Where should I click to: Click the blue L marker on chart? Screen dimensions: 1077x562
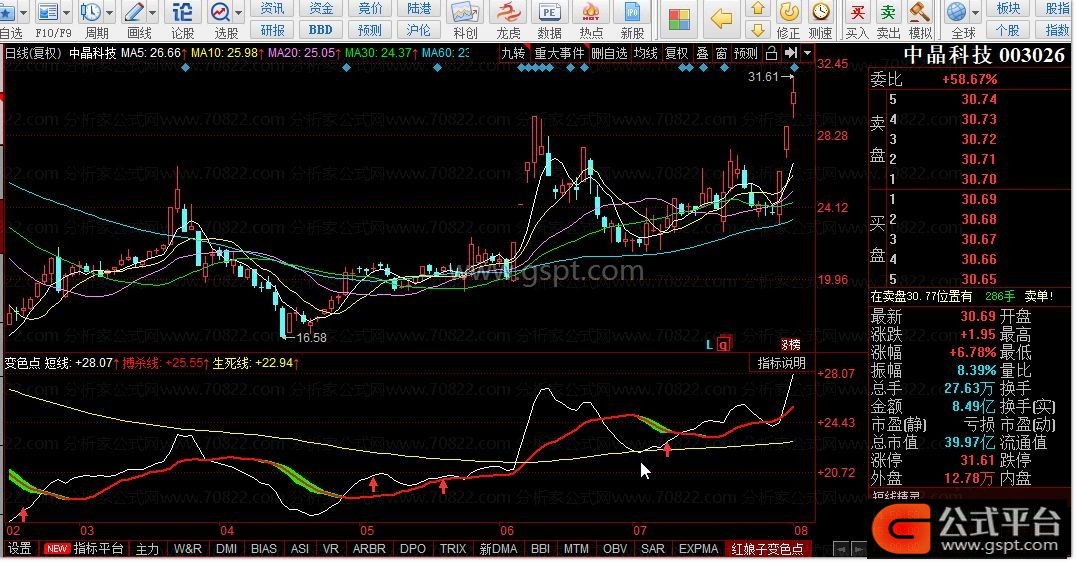(x=709, y=344)
